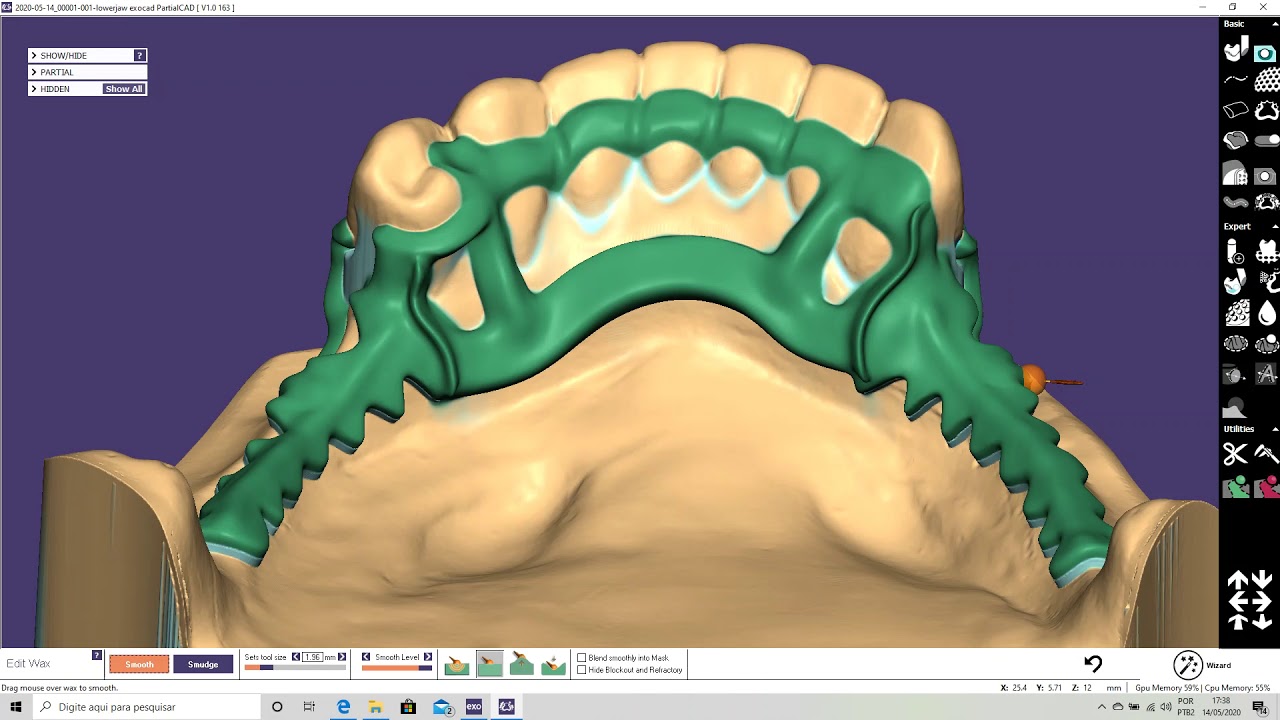Click the Wizard label

coord(1218,665)
